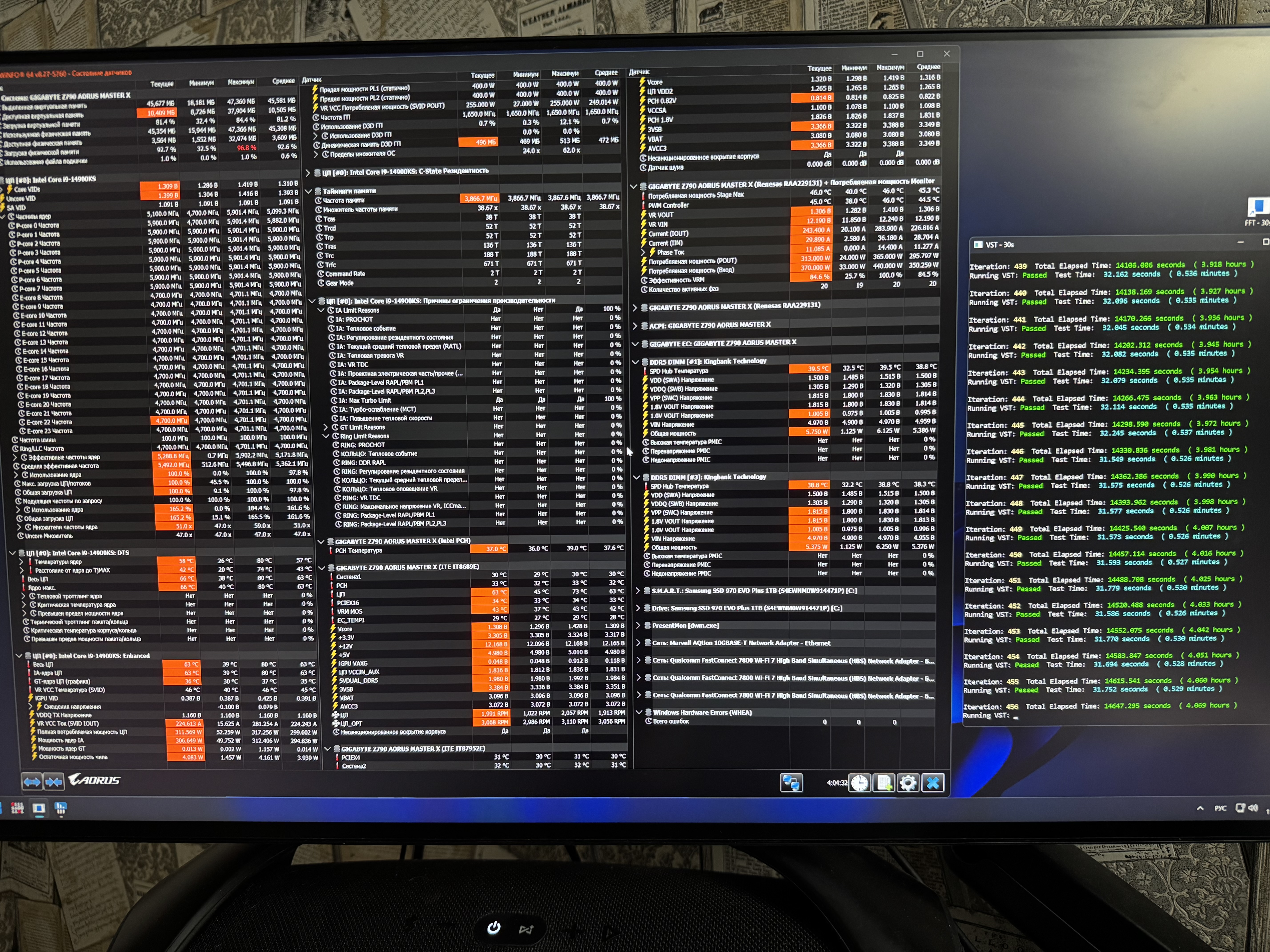Click the Vcore row in right panel
Viewport: 1270px width, 952px height.
tap(655, 82)
